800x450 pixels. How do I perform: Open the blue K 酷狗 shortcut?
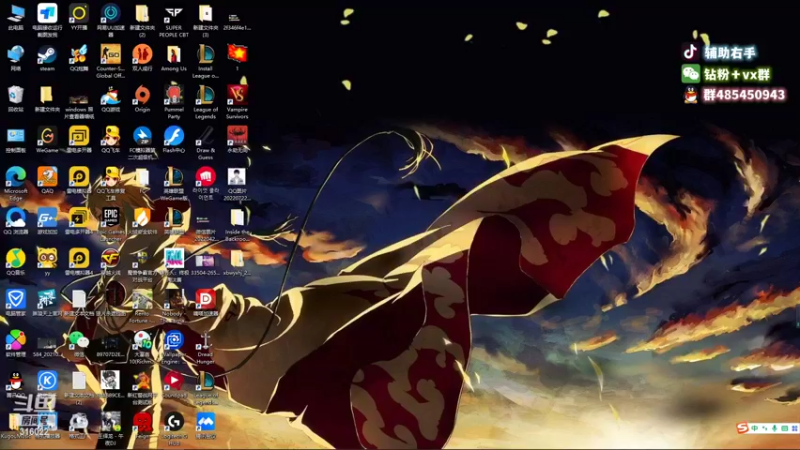coord(47,381)
